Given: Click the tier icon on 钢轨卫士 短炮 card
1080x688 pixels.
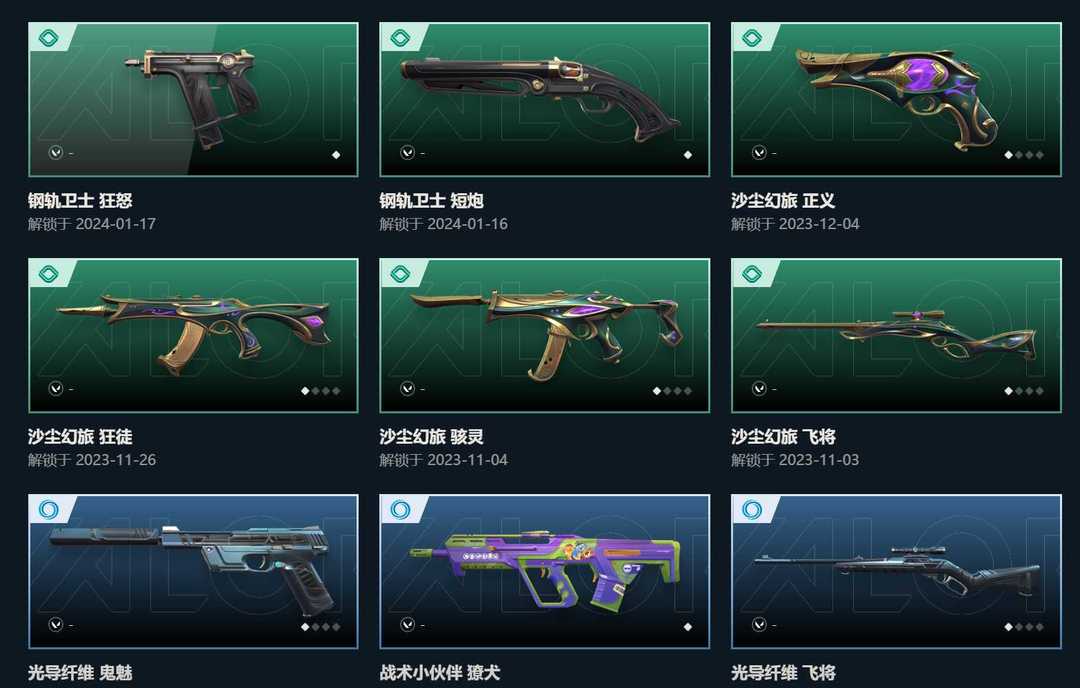Looking at the screenshot, I should pyautogui.click(x=400, y=37).
